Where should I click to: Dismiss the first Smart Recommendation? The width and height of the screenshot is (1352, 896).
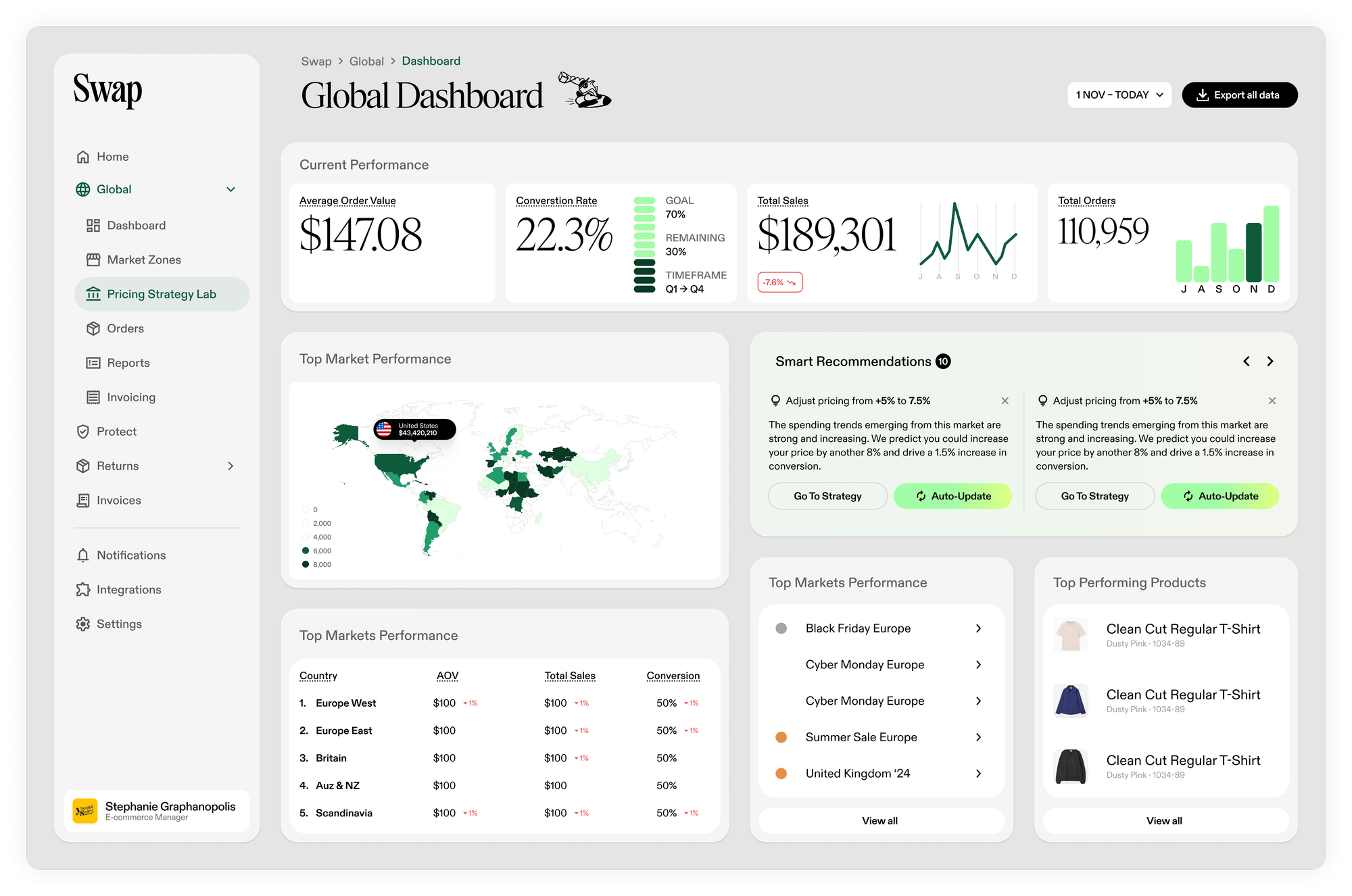(x=1005, y=400)
